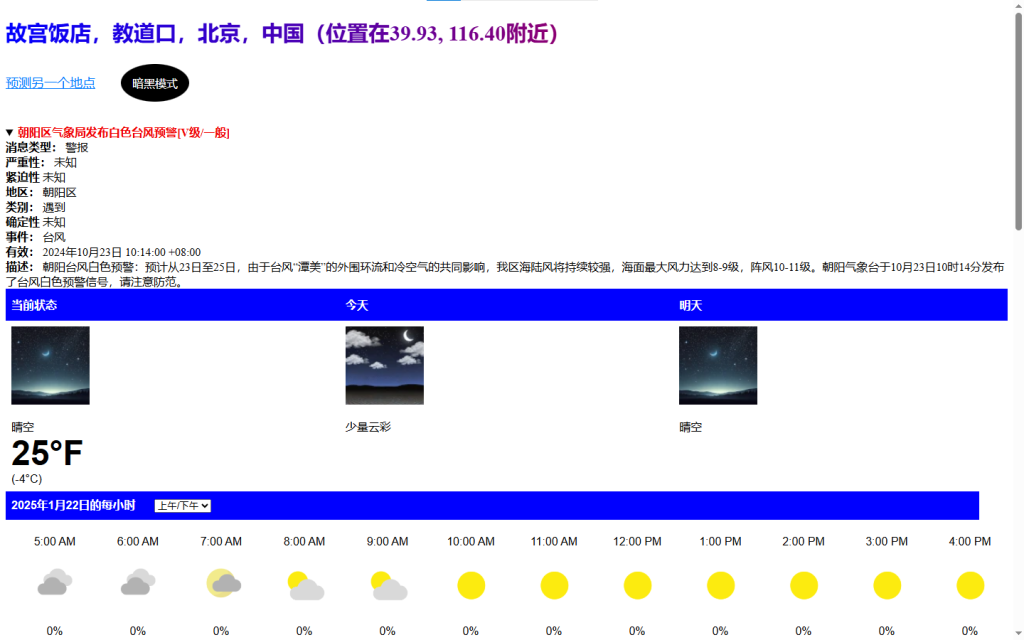
Task: Click the 少量云彩 forecast description
Action: [368, 427]
